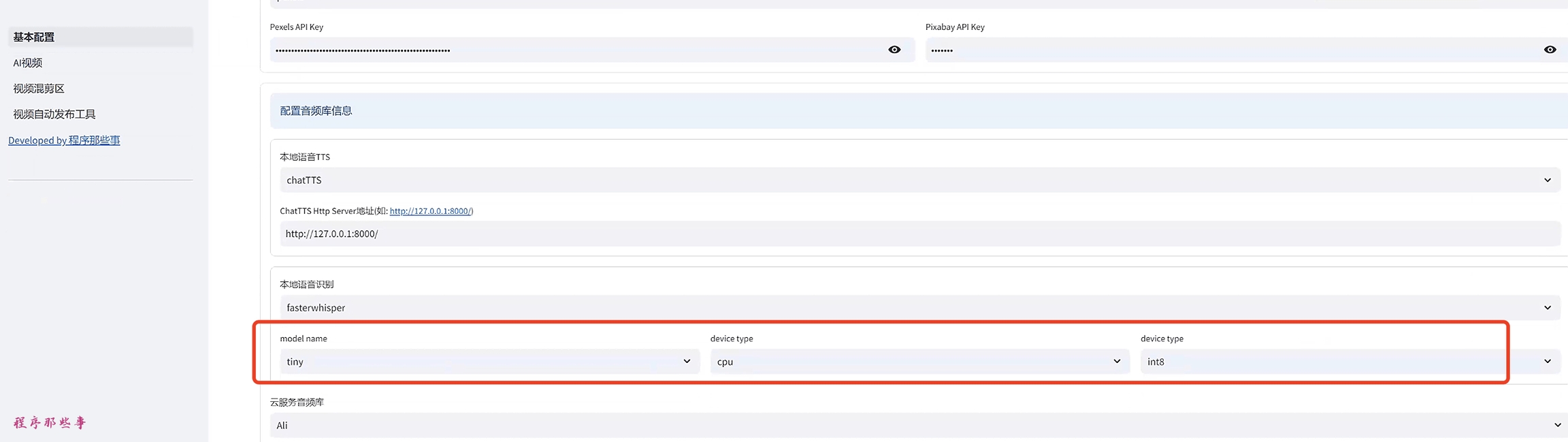Show the Pixabay API Key with eye icon
The height and width of the screenshot is (442, 1568).
coord(1550,50)
